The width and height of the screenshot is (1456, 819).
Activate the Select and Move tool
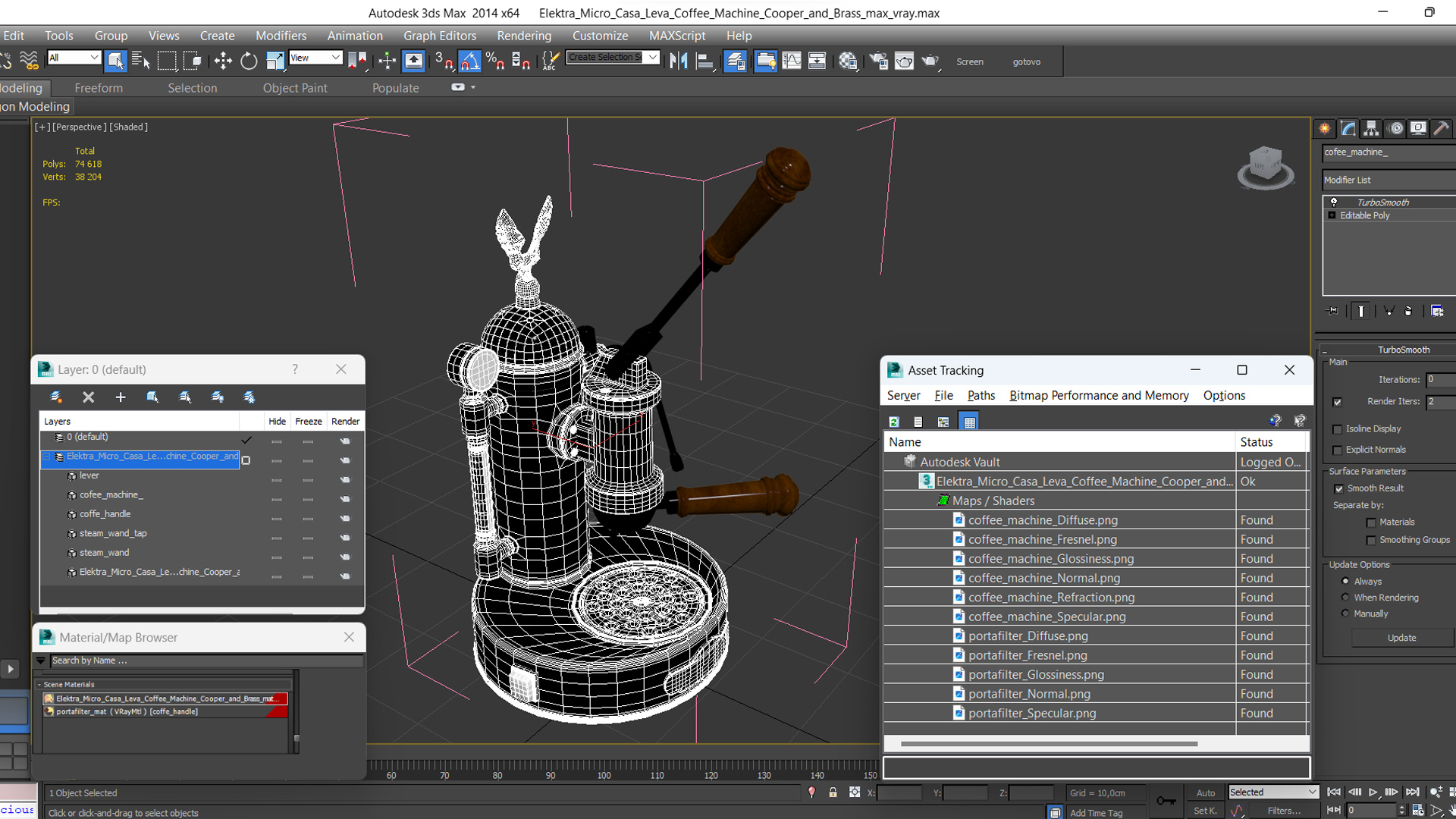[223, 61]
